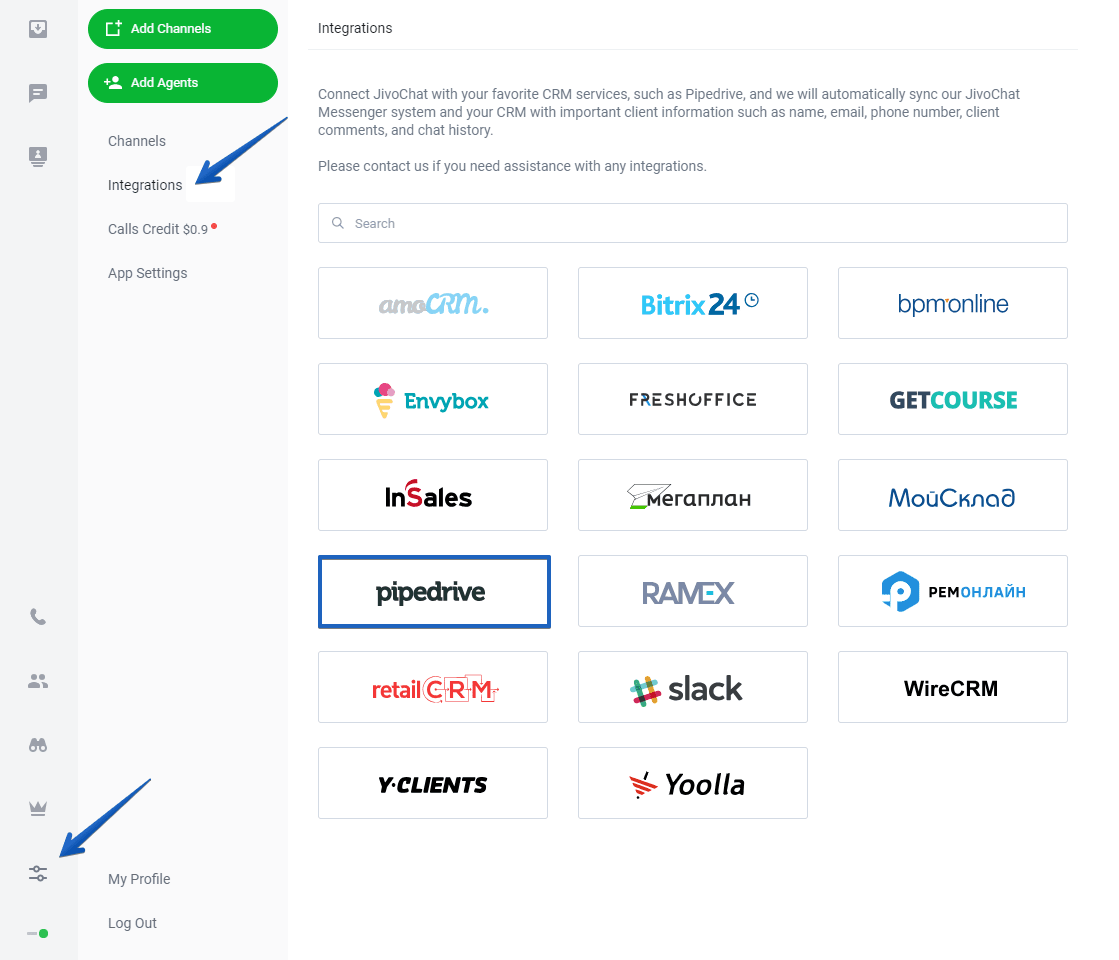The width and height of the screenshot is (1119, 960).
Task: Choose the slack integration tile
Action: (692, 687)
